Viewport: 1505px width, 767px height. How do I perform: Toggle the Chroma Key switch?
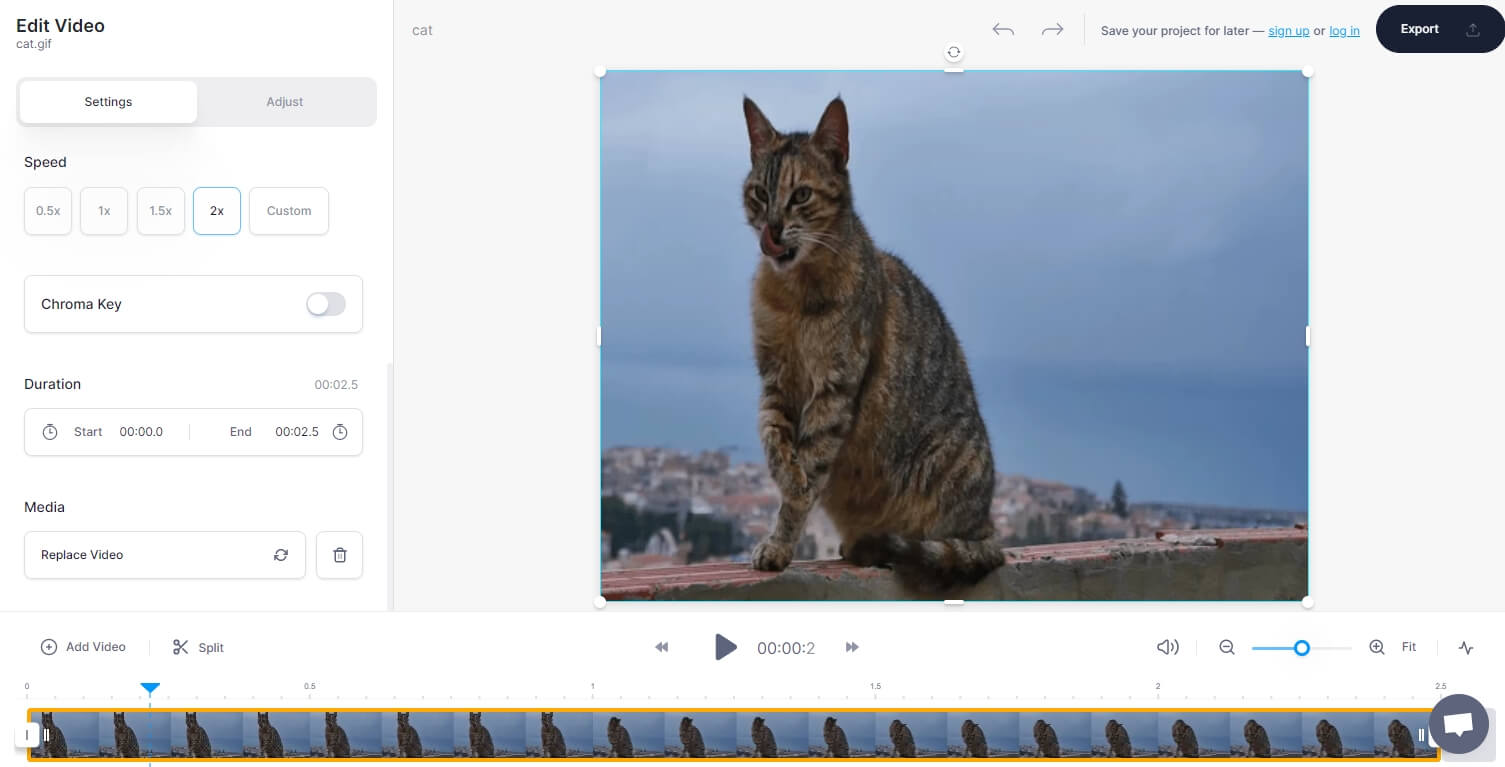[x=326, y=304]
